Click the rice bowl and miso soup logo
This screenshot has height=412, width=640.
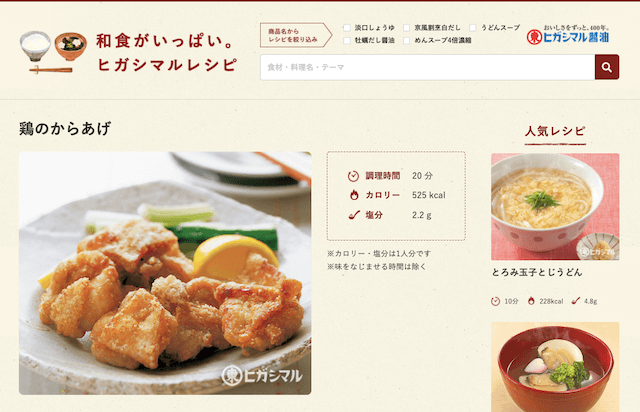pos(53,52)
